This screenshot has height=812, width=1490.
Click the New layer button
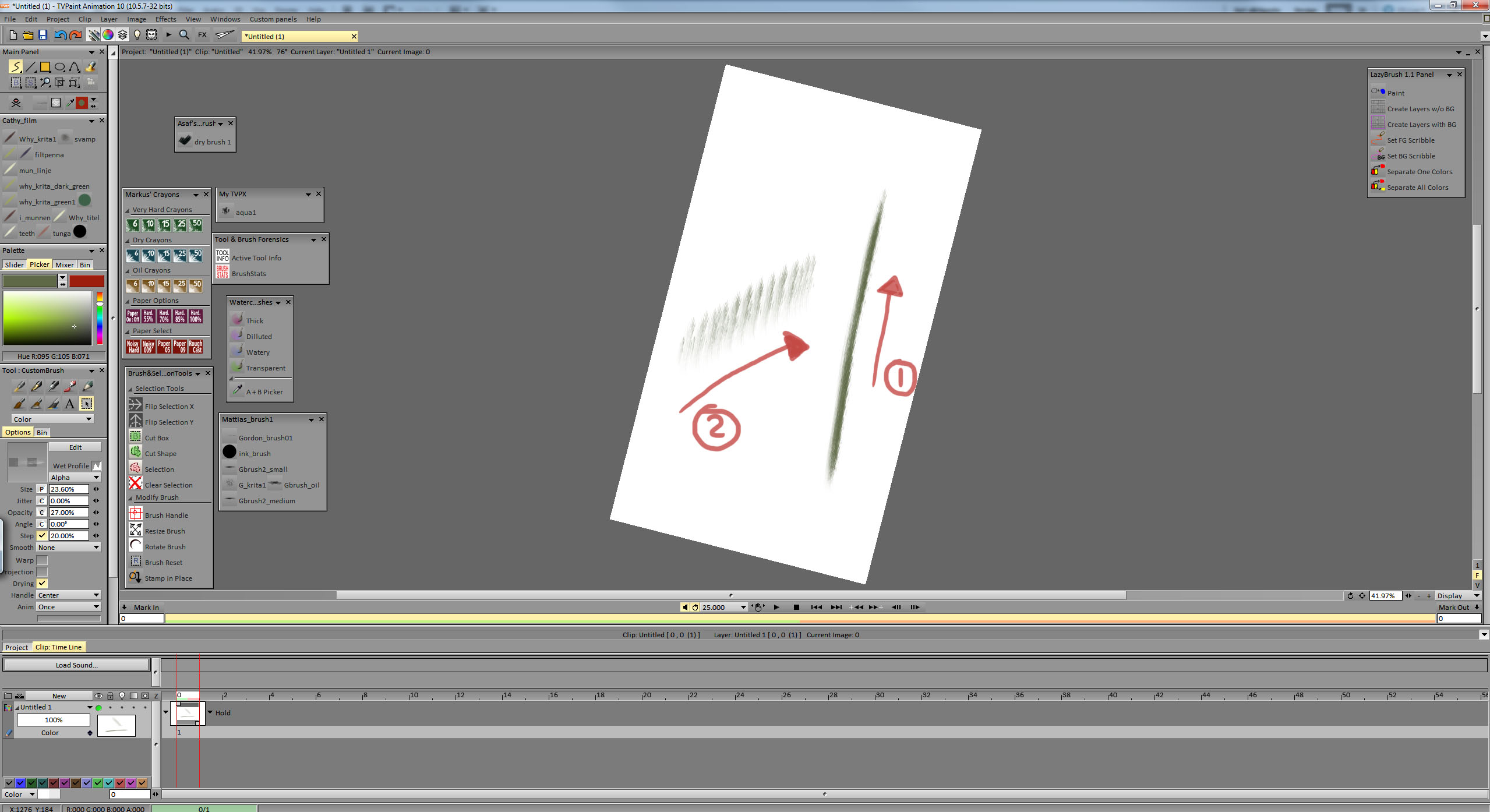pos(59,696)
